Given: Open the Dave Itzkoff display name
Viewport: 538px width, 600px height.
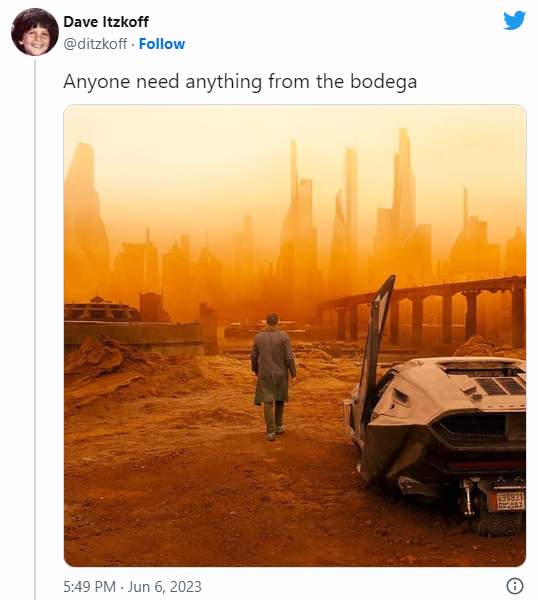Looking at the screenshot, I should point(106,22).
